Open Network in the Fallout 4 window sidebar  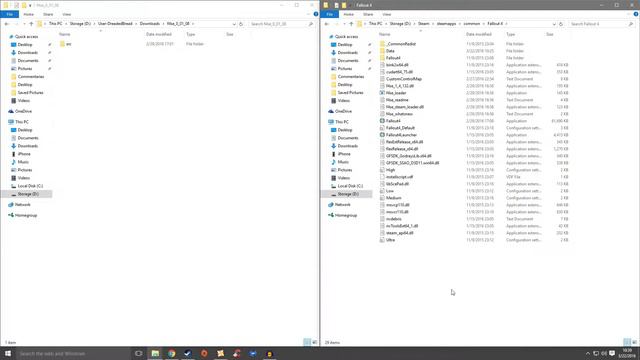(342, 205)
